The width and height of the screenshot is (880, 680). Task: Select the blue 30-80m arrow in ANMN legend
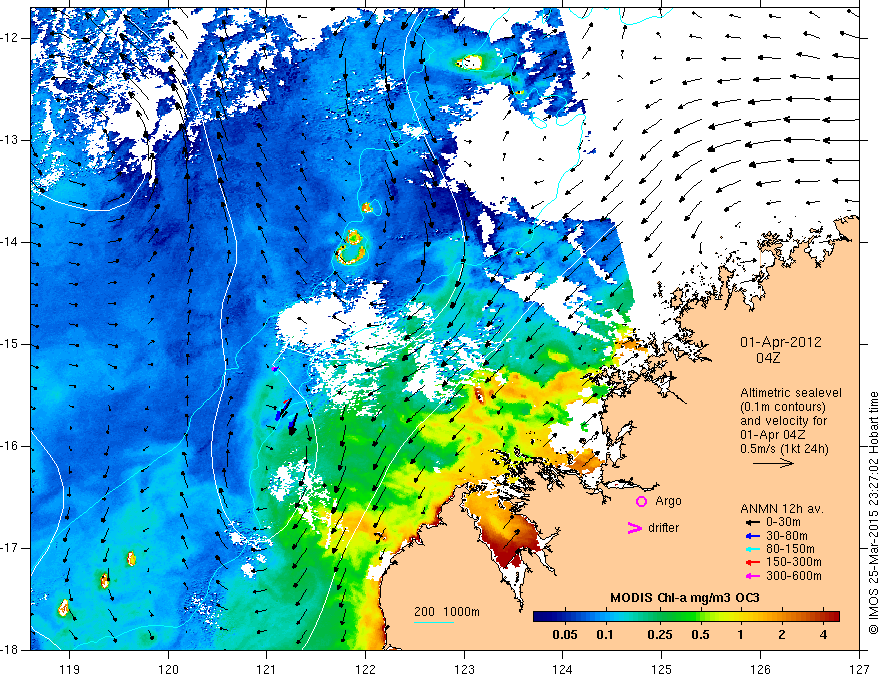[752, 536]
